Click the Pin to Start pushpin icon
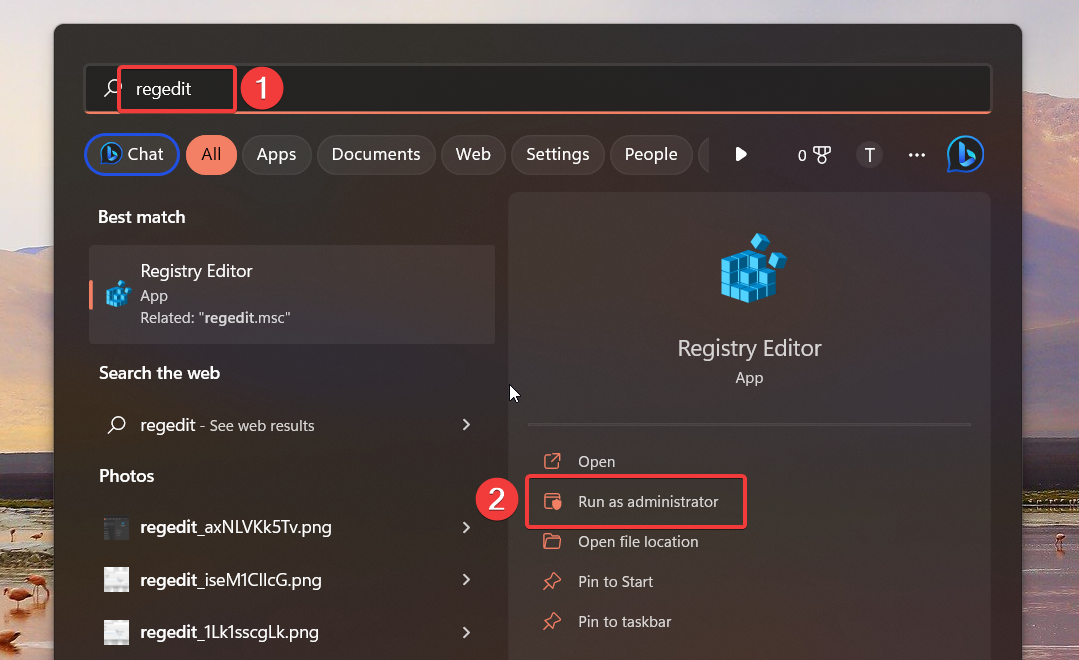 553,581
